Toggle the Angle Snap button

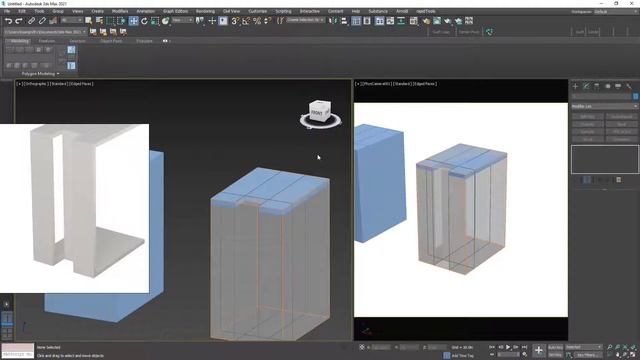coord(246,21)
